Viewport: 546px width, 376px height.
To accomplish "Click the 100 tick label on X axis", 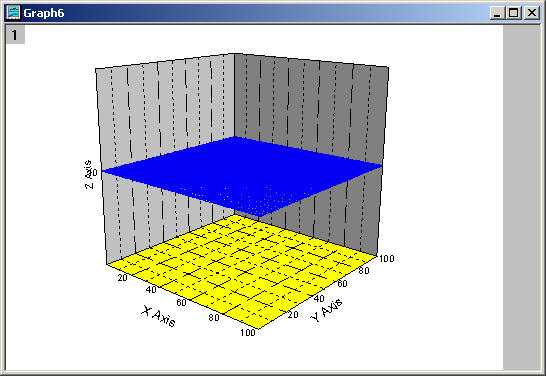I will (248, 333).
